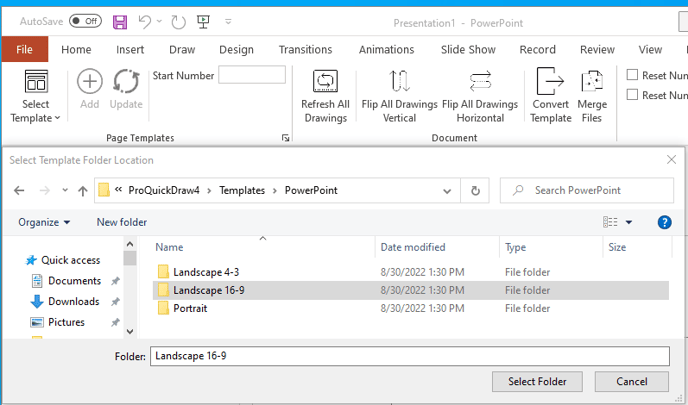Undo the last action
Viewport: 688px width, 405px height.
[x=144, y=22]
